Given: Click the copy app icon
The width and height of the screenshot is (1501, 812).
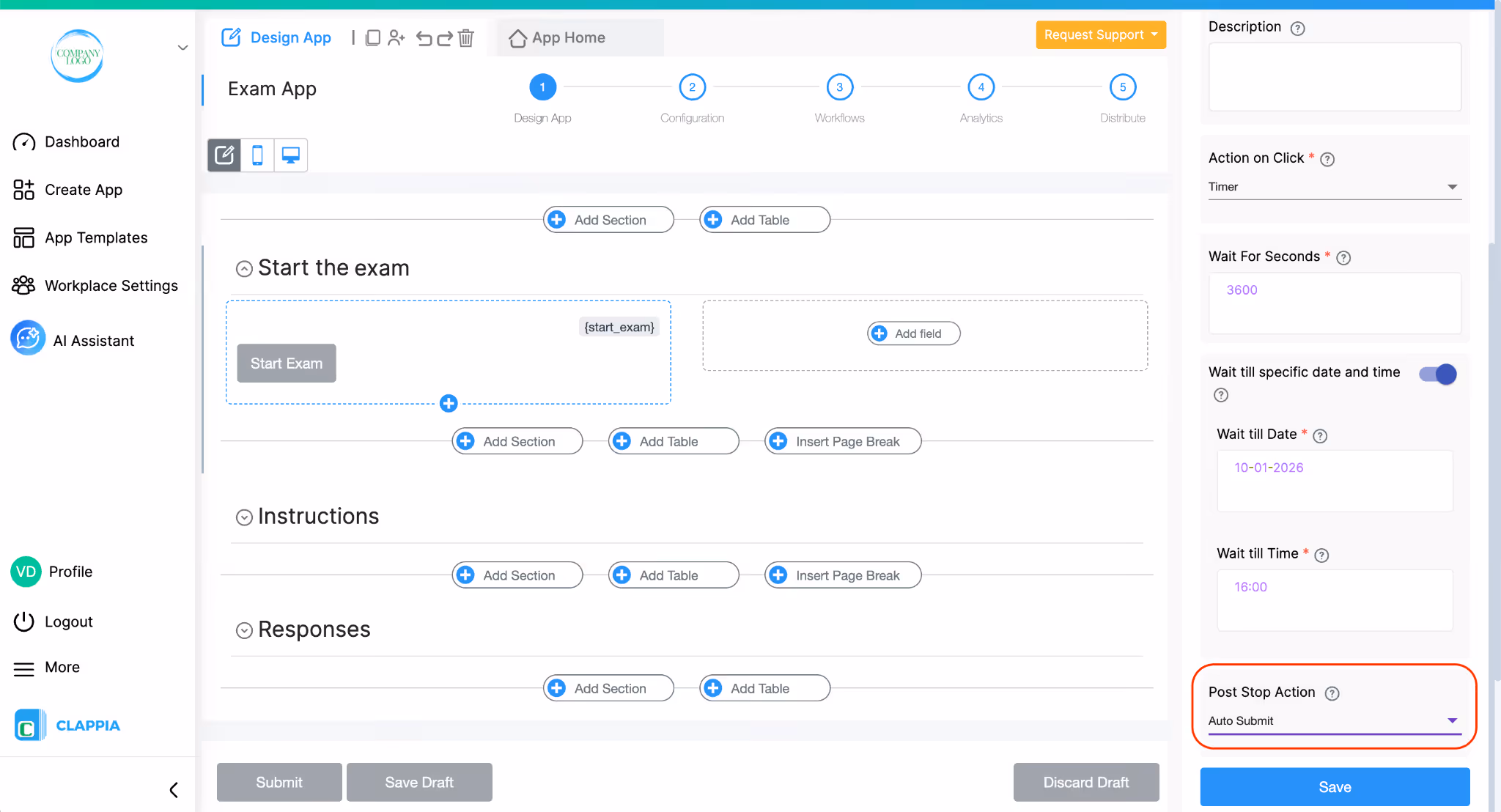Looking at the screenshot, I should 373,37.
